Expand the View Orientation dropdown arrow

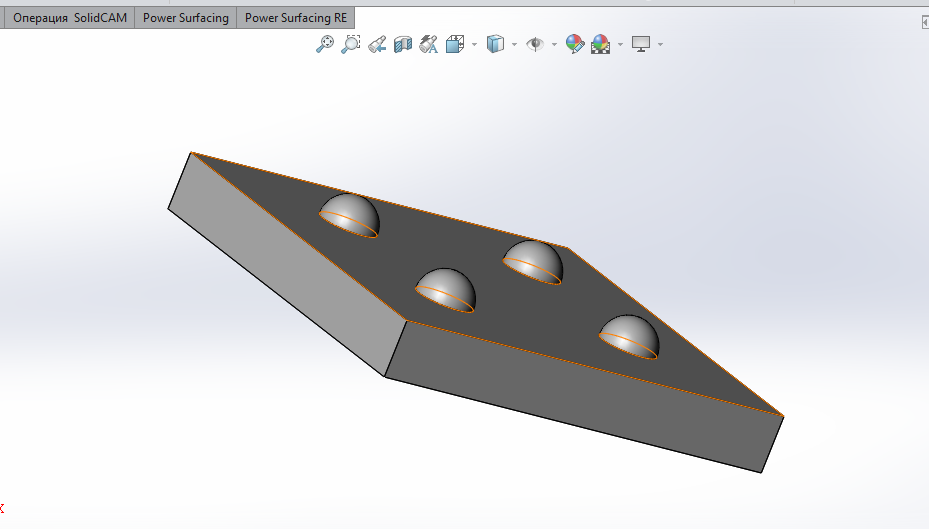pos(474,44)
